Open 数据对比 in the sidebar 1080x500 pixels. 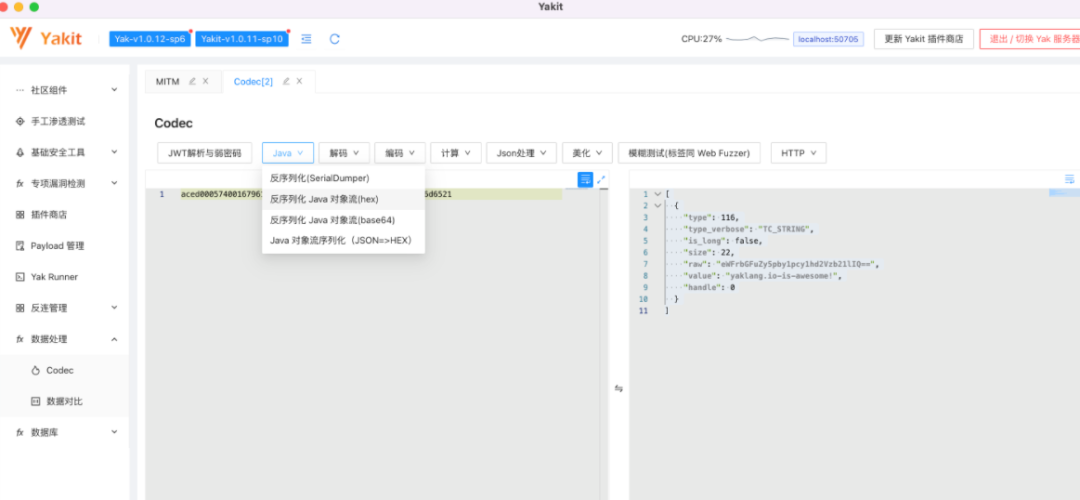click(x=65, y=402)
